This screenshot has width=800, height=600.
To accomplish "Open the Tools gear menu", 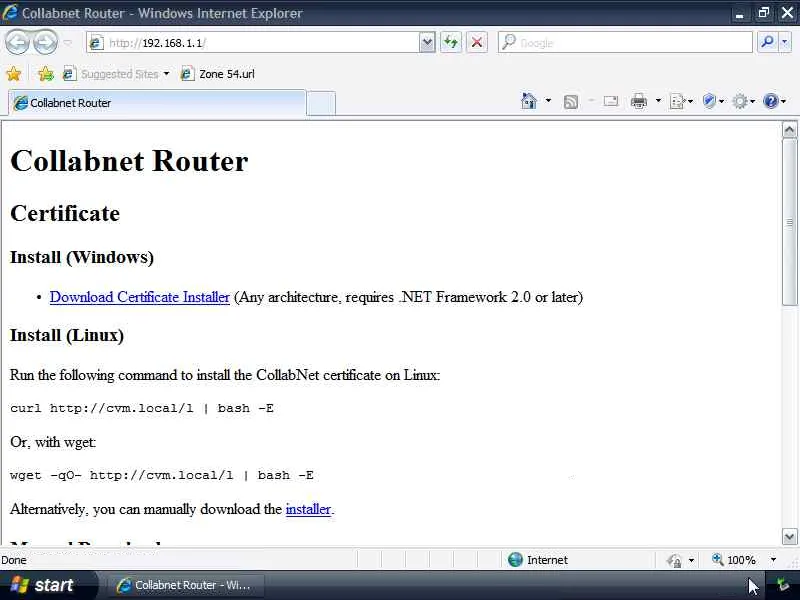I will point(743,102).
